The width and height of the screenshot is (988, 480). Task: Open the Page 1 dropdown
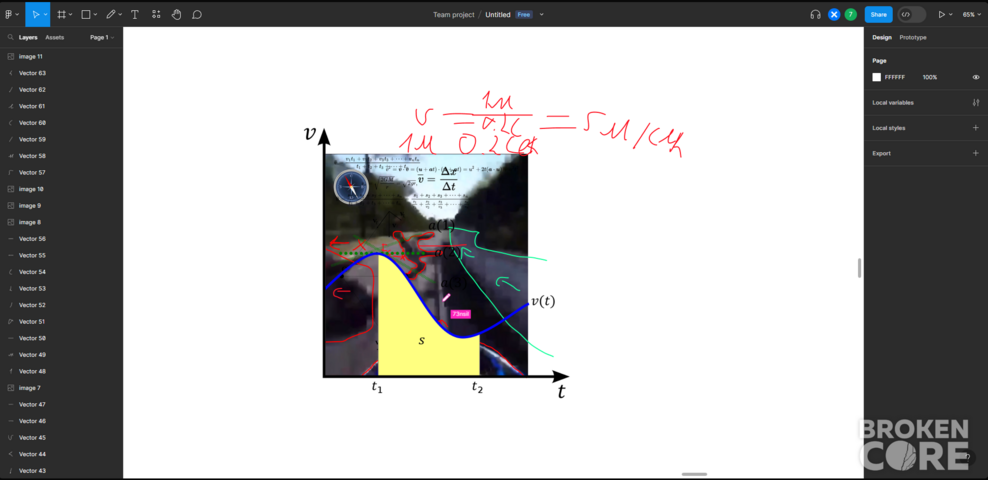pos(102,37)
